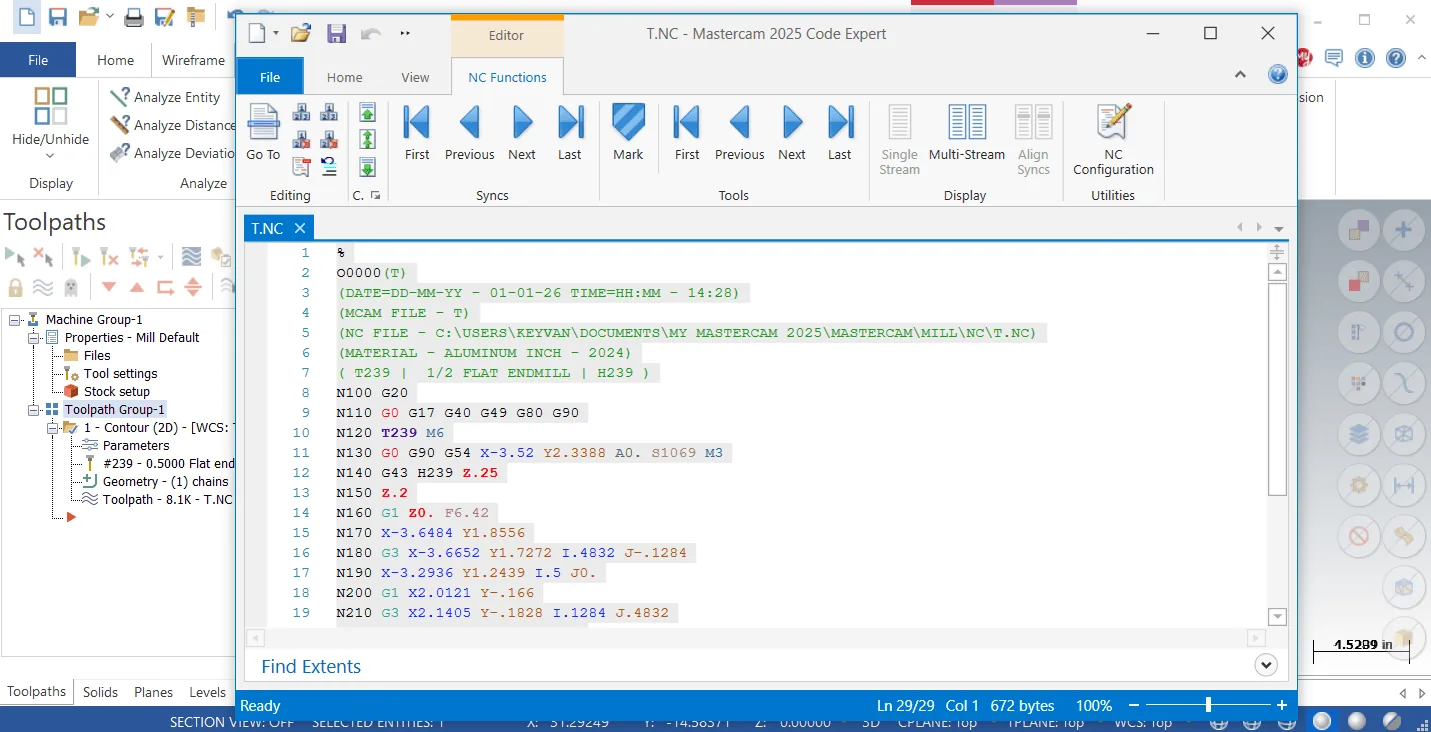The width and height of the screenshot is (1431, 732).
Task: Select Tool settings in tree
Action: 120,373
